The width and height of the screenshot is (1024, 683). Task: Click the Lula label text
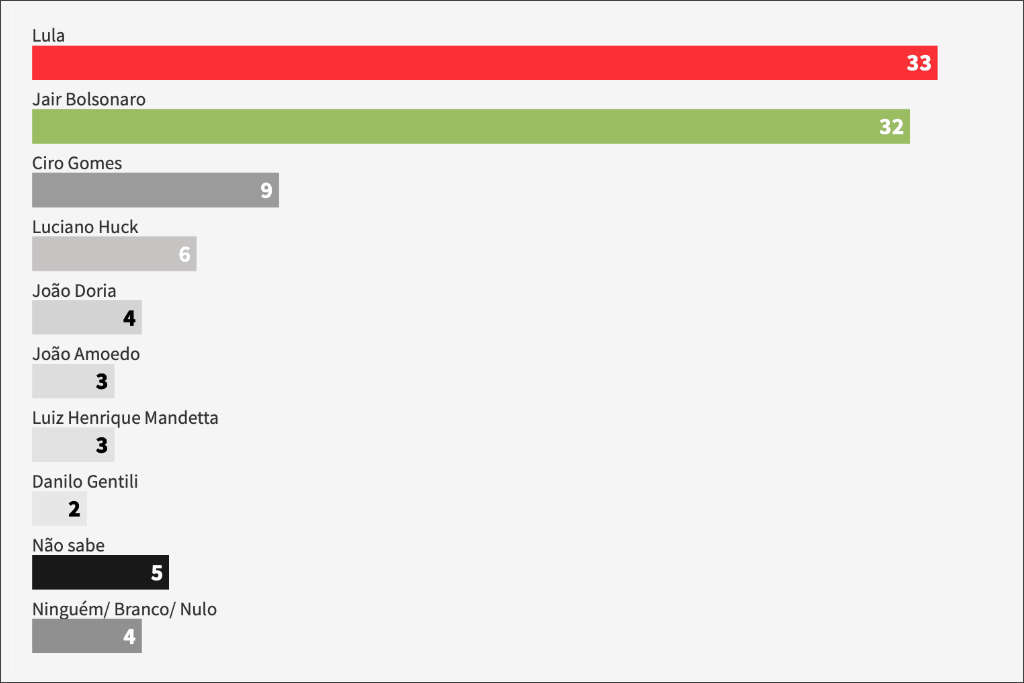[48, 35]
